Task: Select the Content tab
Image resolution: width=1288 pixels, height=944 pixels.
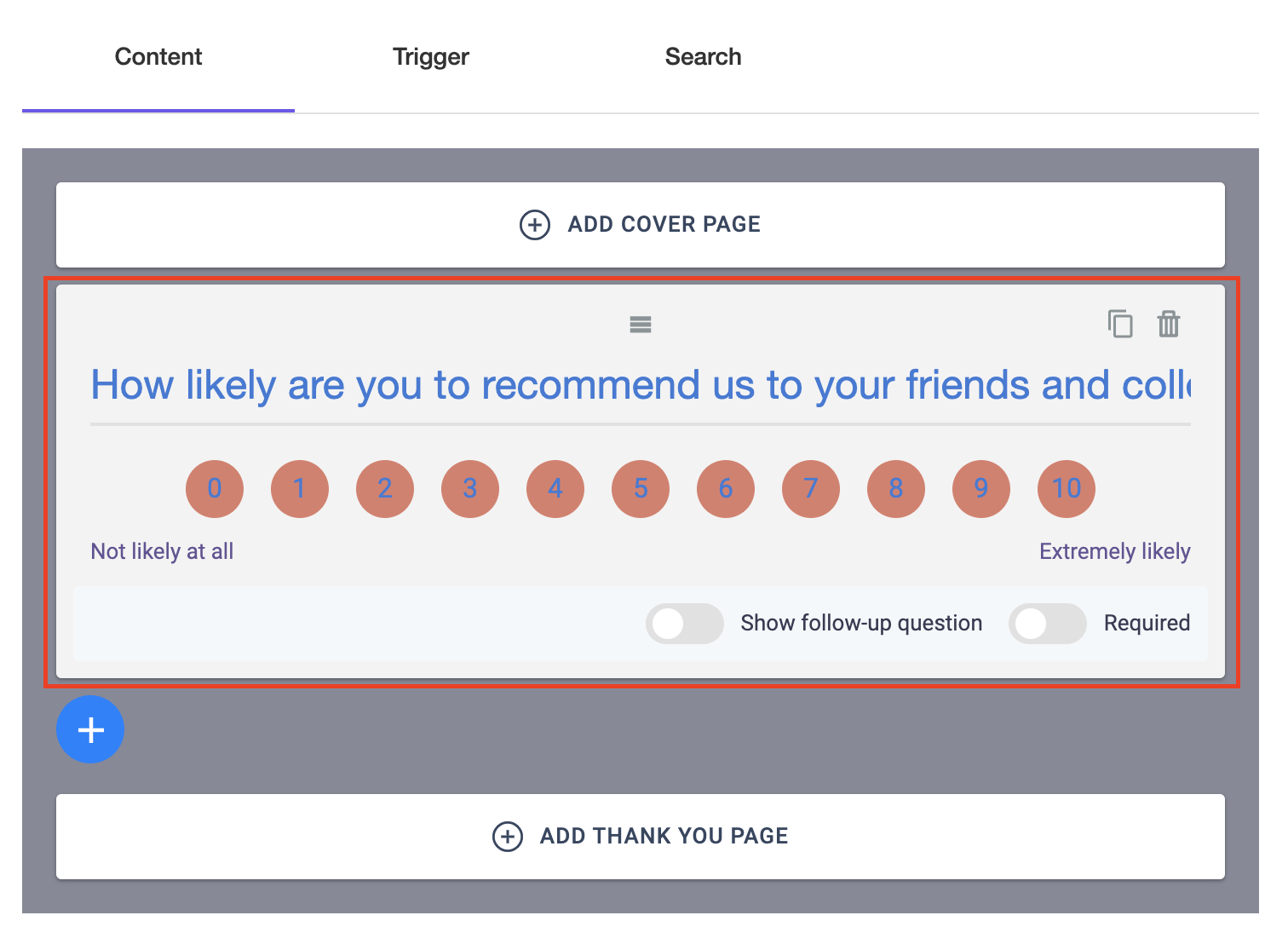Action: 158,57
